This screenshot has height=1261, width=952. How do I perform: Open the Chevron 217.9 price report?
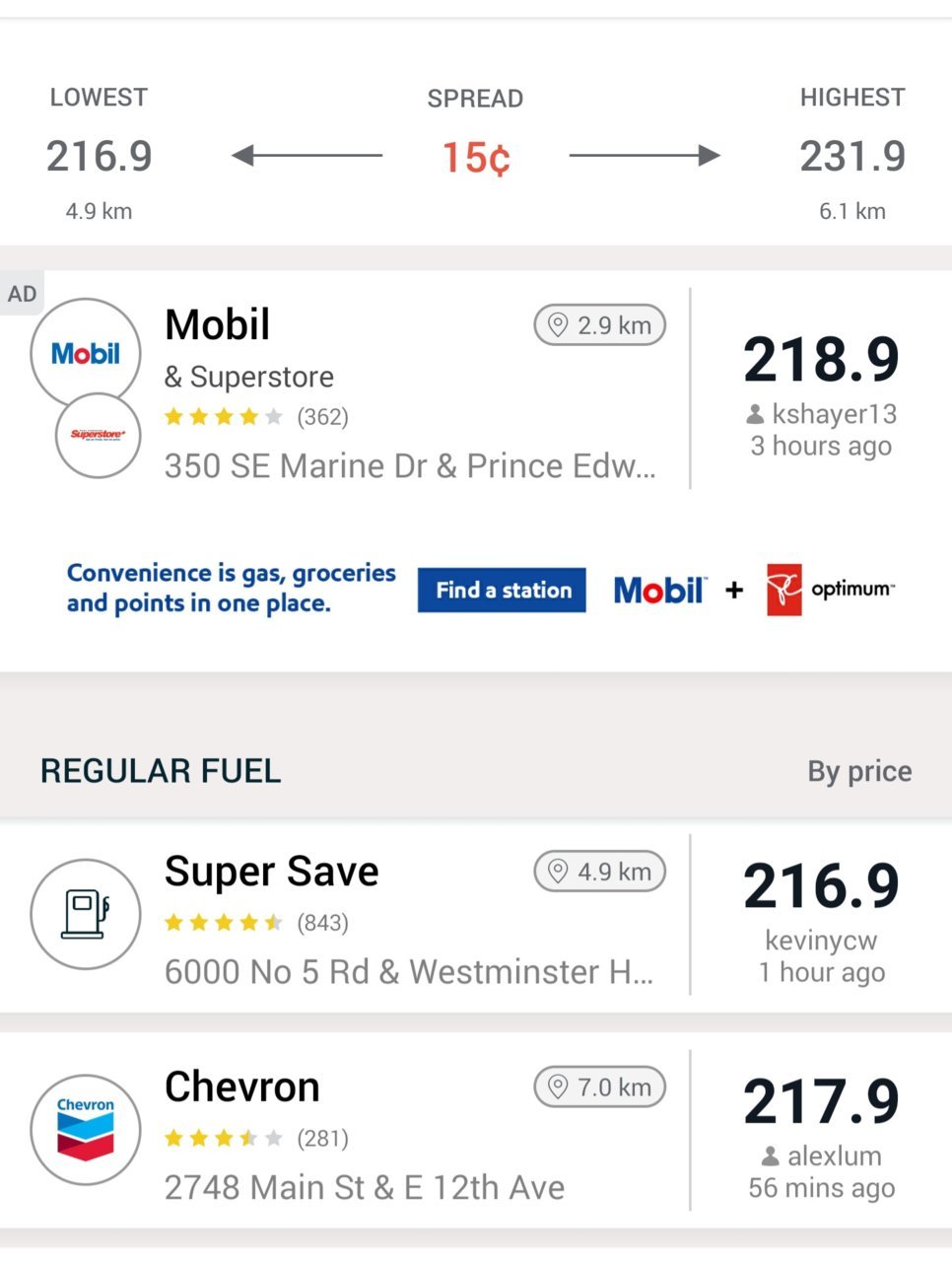pyautogui.click(x=821, y=1137)
